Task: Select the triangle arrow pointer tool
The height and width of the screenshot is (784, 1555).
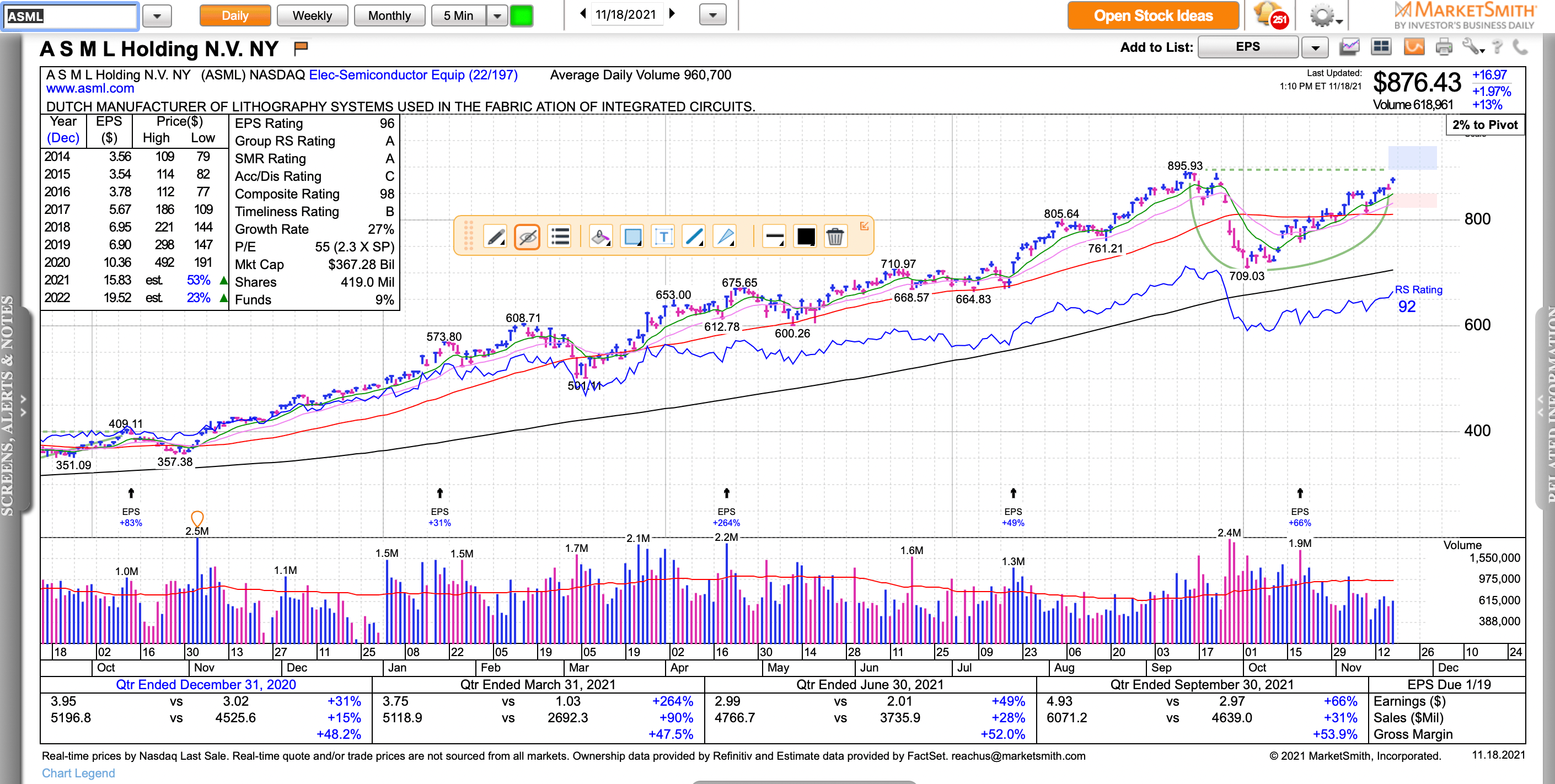Action: click(725, 237)
